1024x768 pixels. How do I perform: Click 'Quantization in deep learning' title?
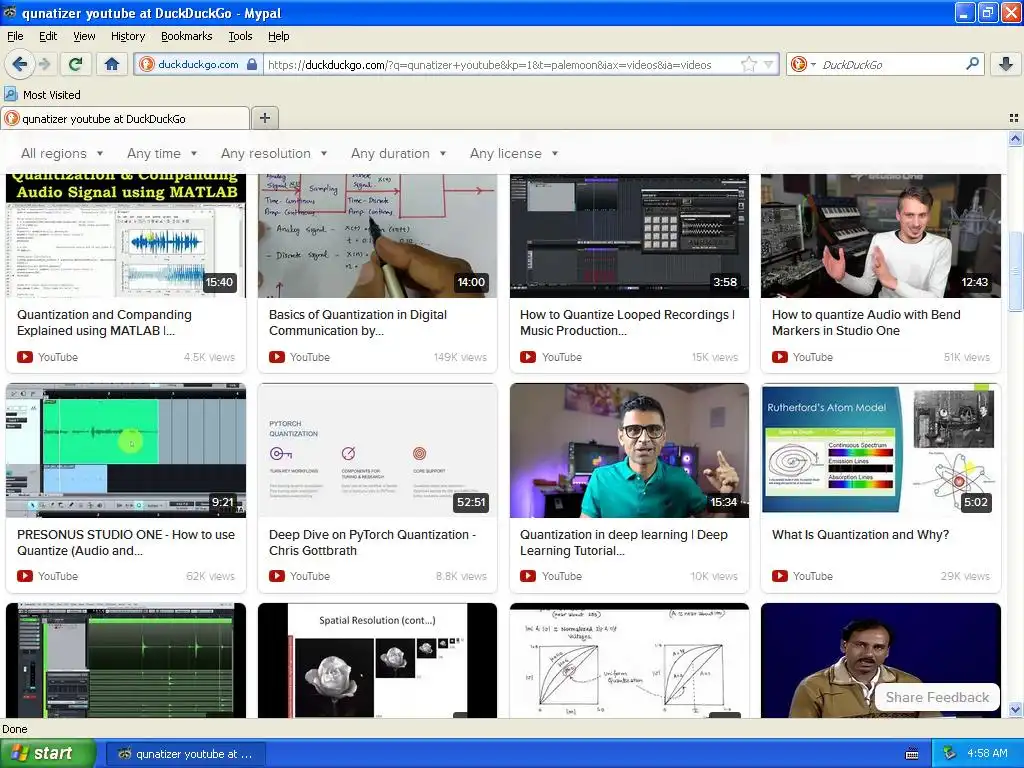(x=624, y=542)
